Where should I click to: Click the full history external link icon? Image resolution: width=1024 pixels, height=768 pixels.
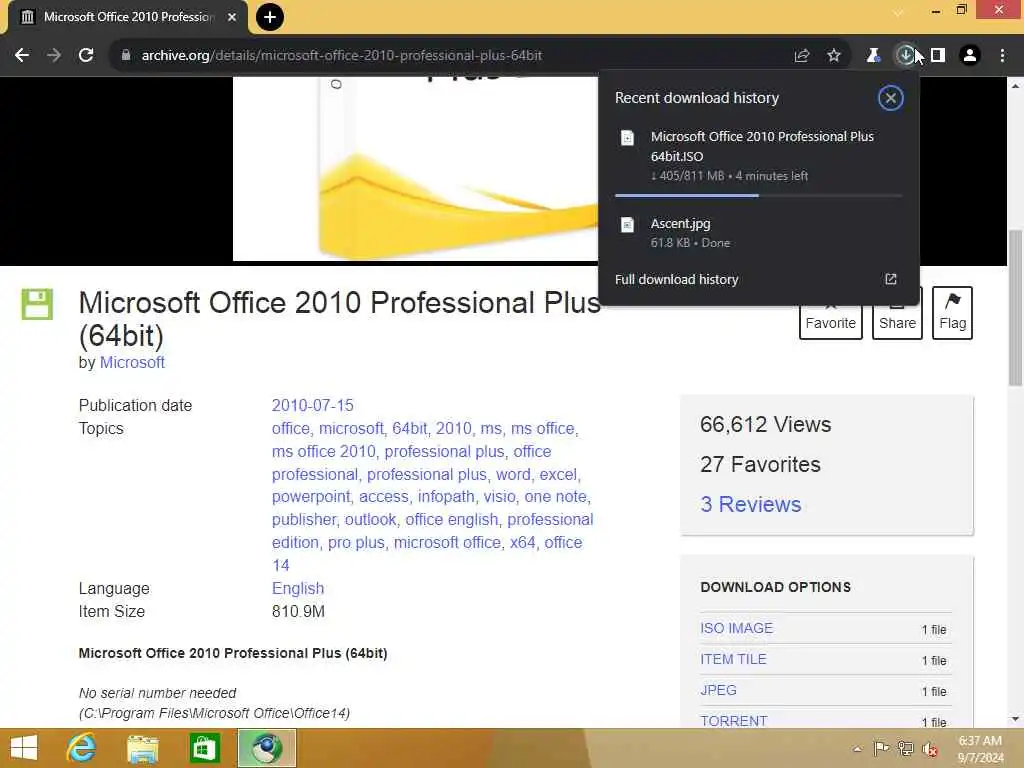click(x=891, y=280)
